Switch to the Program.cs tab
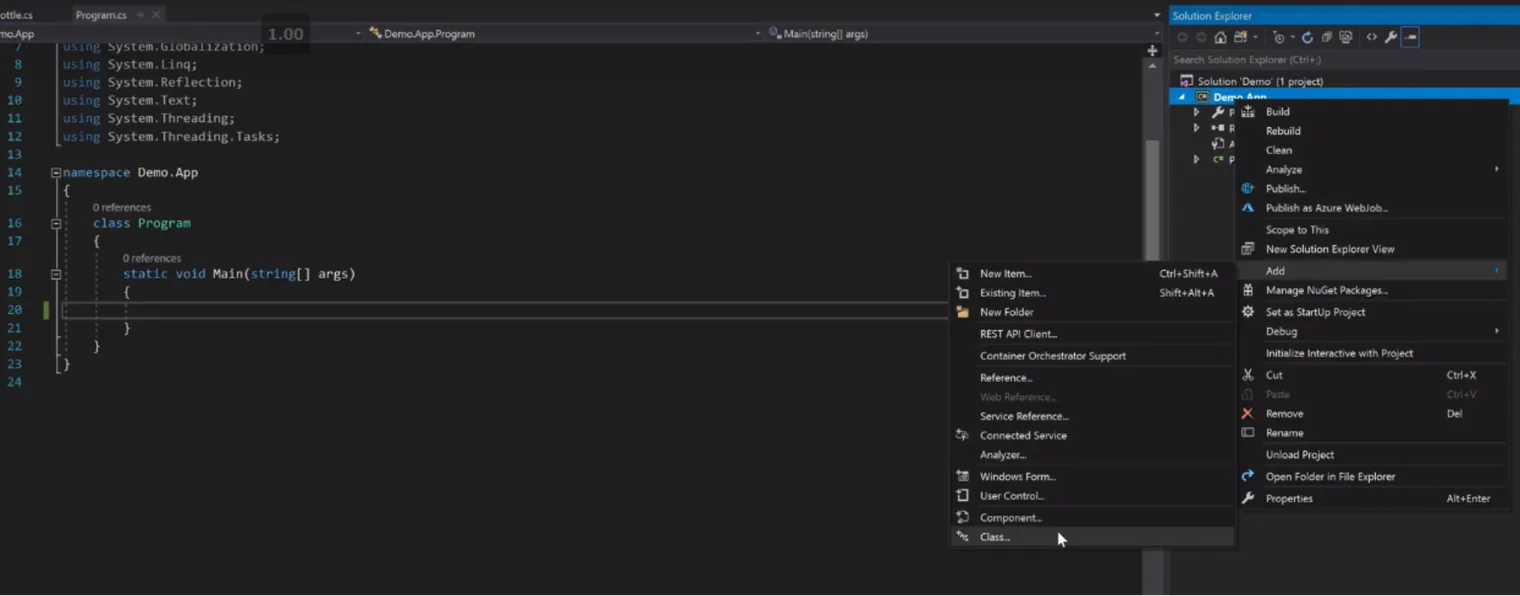Image resolution: width=1520 pixels, height=596 pixels. click(x=101, y=15)
